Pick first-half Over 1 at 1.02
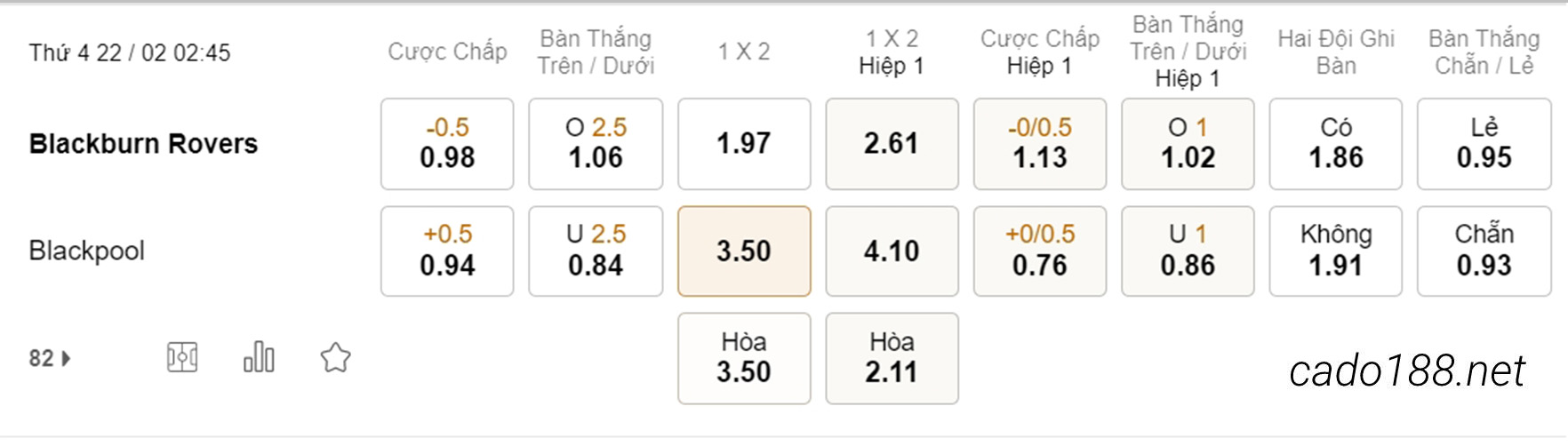Image resolution: width=1568 pixels, height=446 pixels. 1188,144
